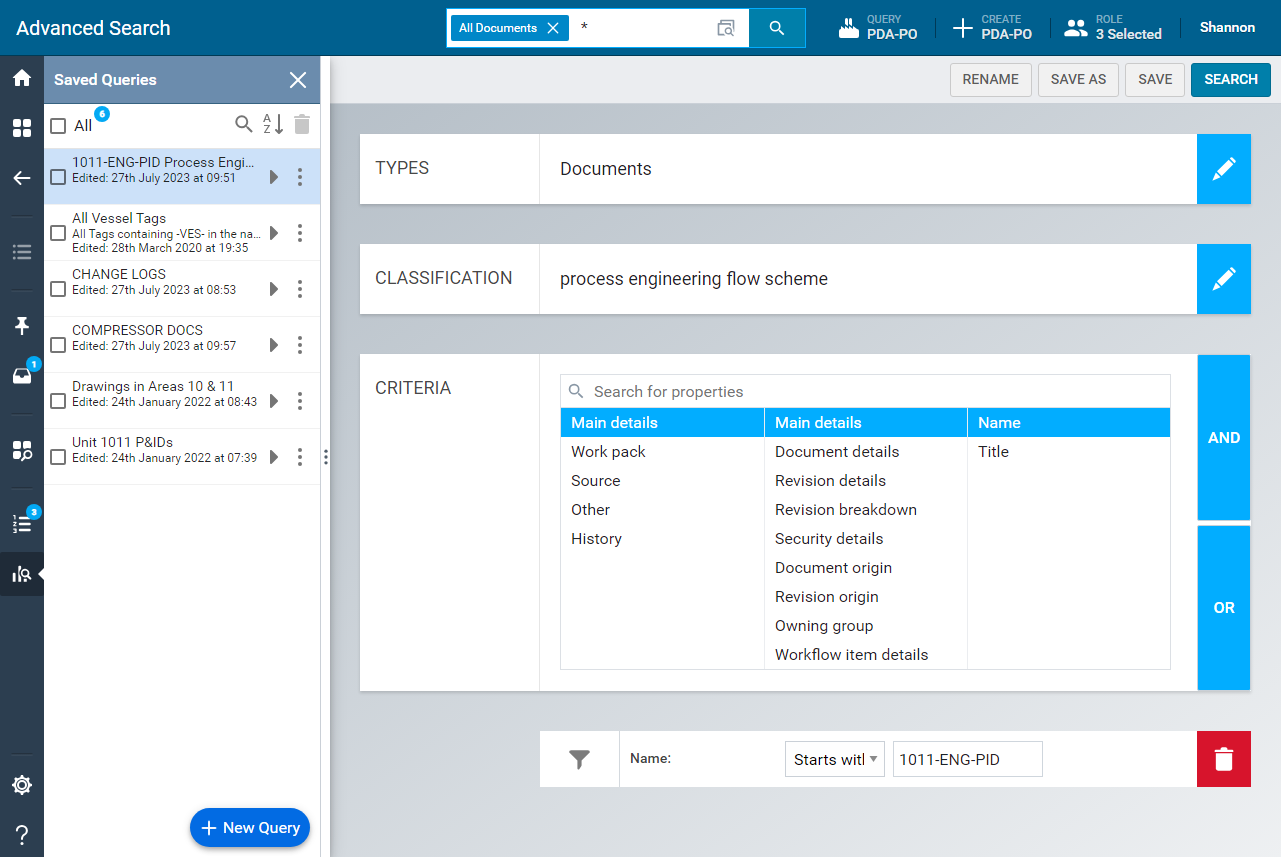
Task: Tick the CHANGE LOGS query checkbox
Action: pos(58,289)
